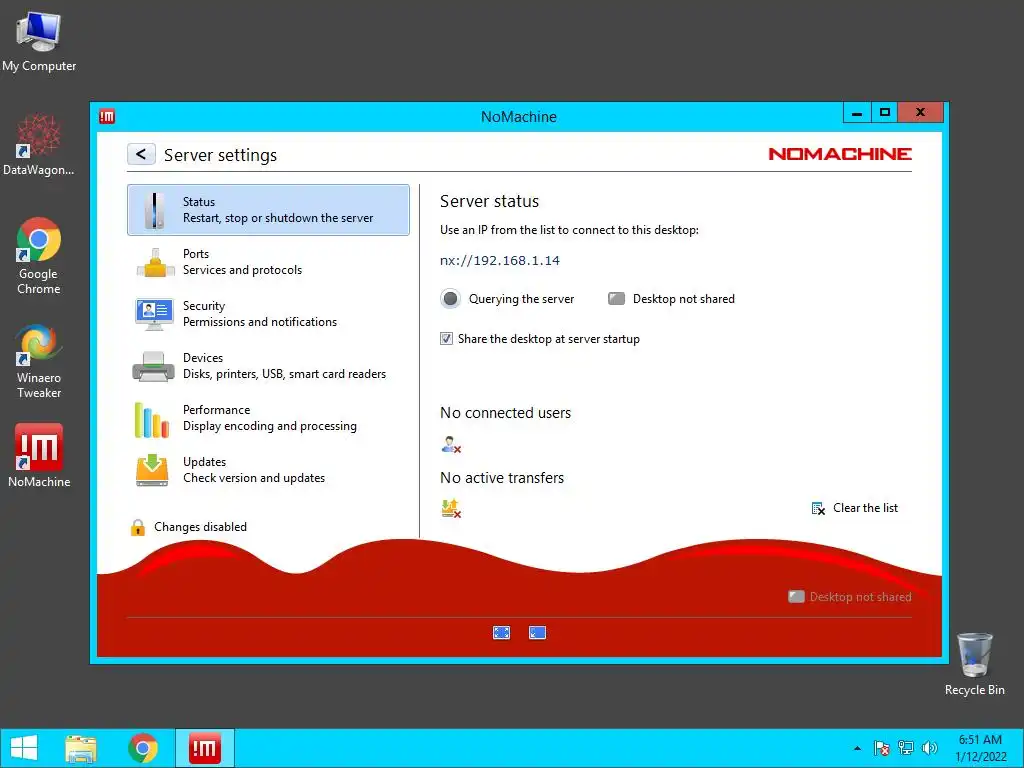Open NoMachine desktop shortcut
This screenshot has width=1024, height=768.
[39, 455]
